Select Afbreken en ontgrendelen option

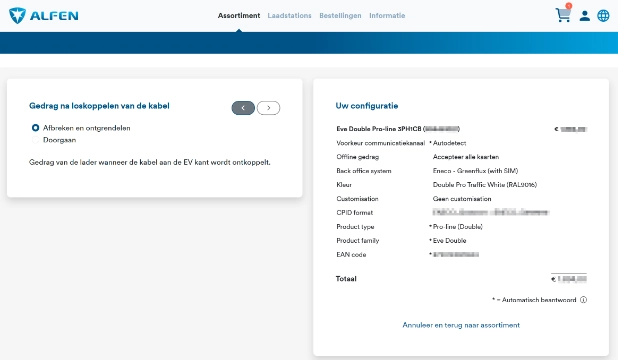(35, 128)
